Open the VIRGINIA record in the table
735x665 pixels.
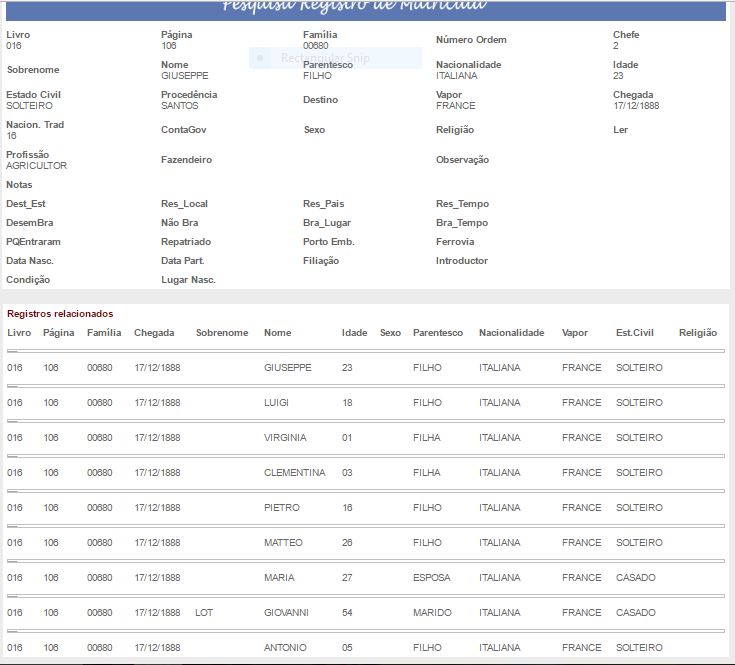click(285, 438)
